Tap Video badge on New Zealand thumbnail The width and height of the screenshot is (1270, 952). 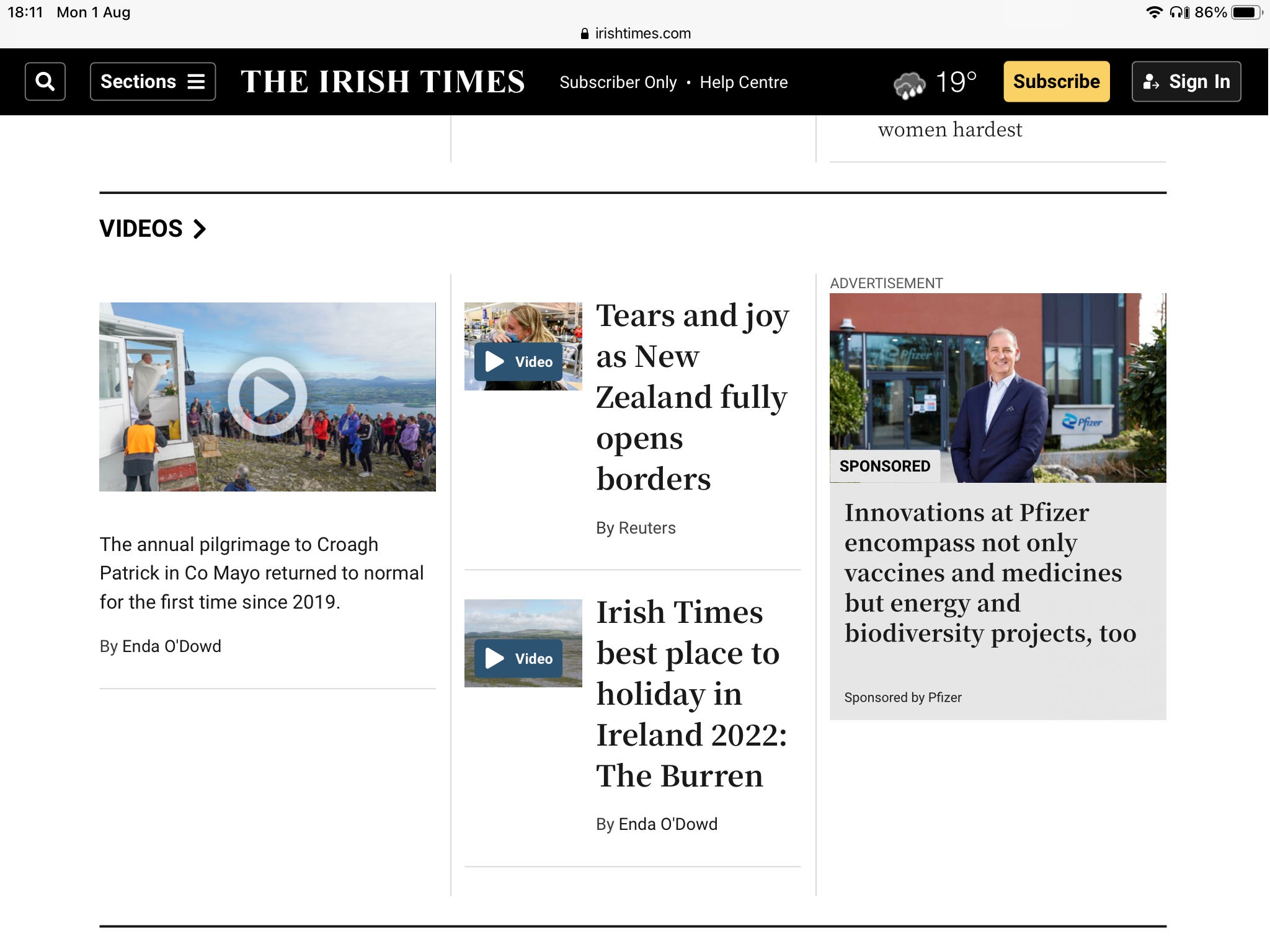[518, 361]
